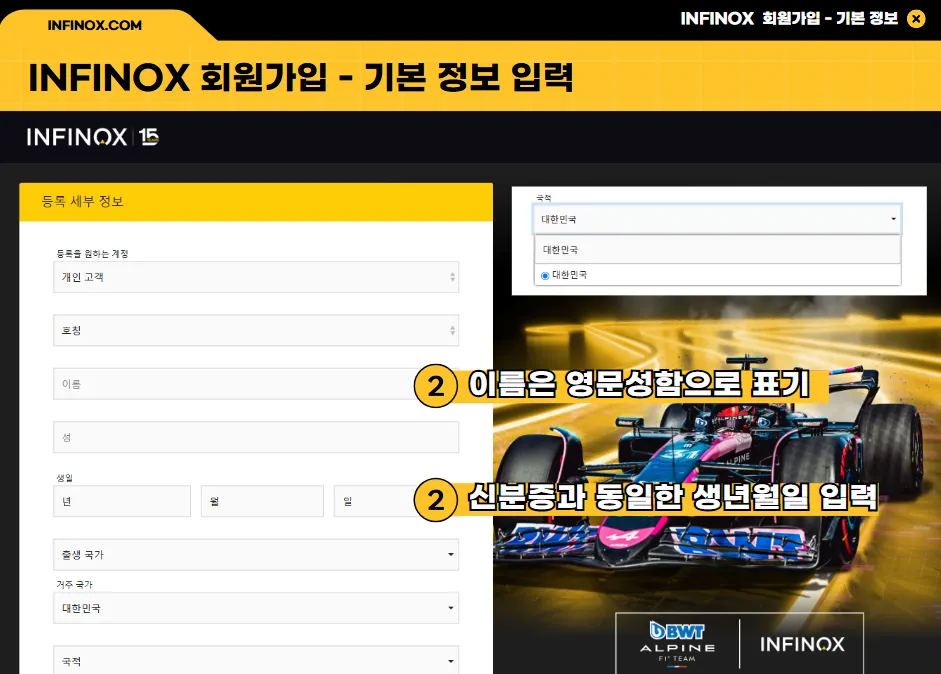
Task: Click the F1 car image
Action: pos(708,462)
